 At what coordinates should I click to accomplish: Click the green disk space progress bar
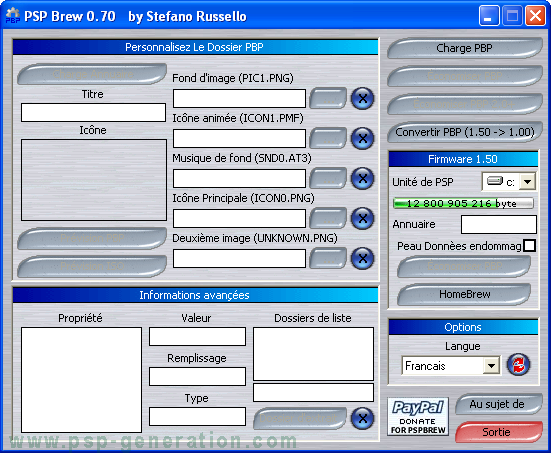point(463,203)
